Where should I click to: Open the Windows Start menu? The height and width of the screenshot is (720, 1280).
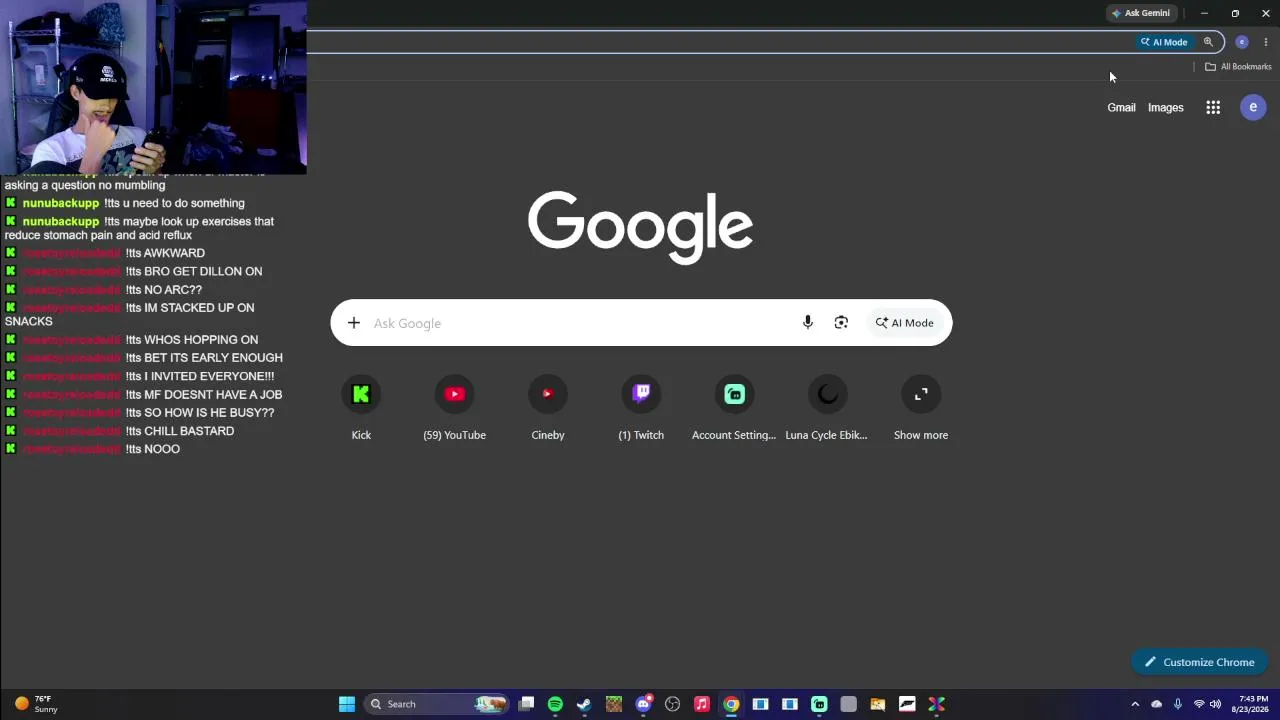click(x=346, y=704)
